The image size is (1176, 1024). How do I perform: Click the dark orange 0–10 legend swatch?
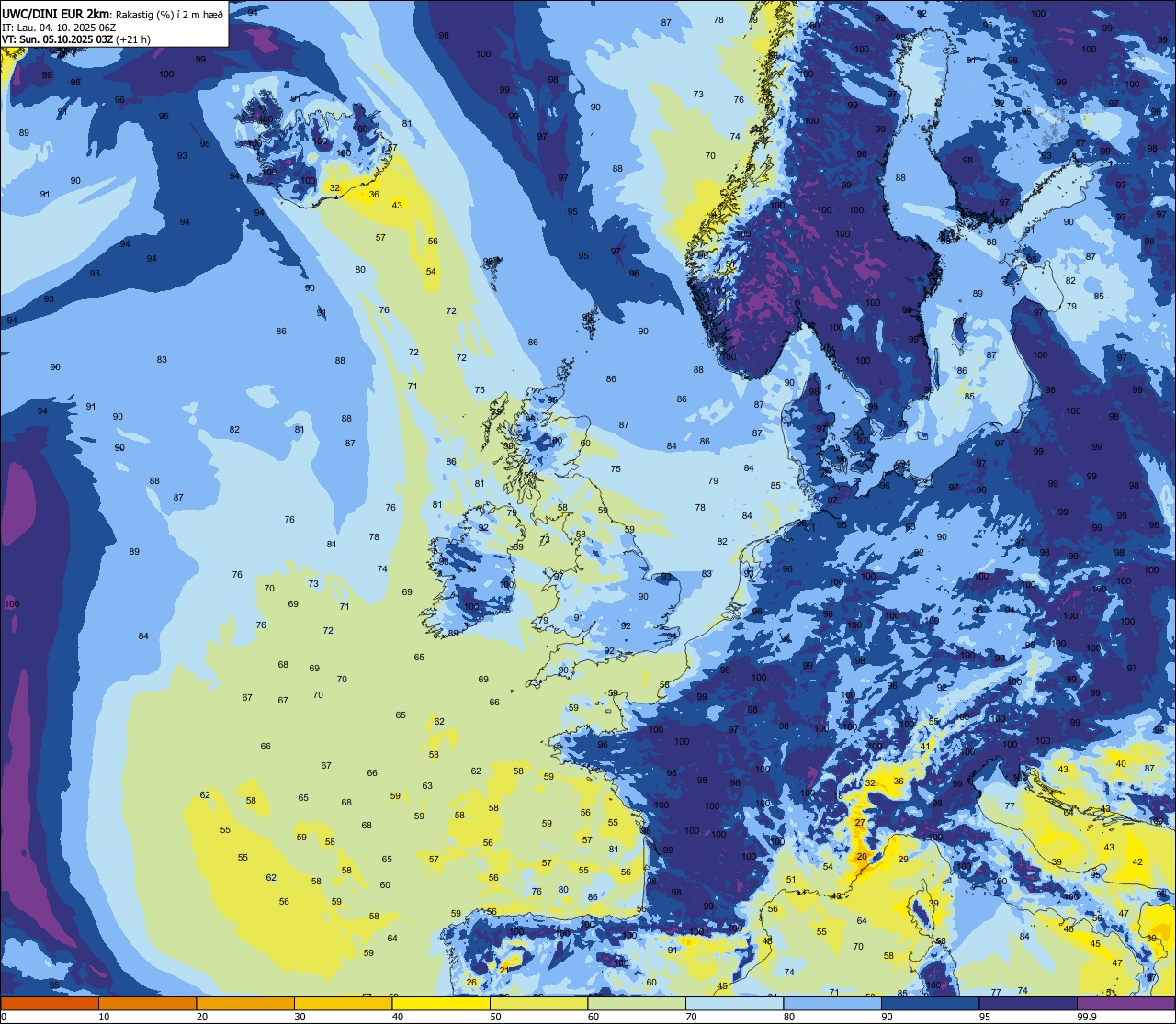tap(50, 1003)
